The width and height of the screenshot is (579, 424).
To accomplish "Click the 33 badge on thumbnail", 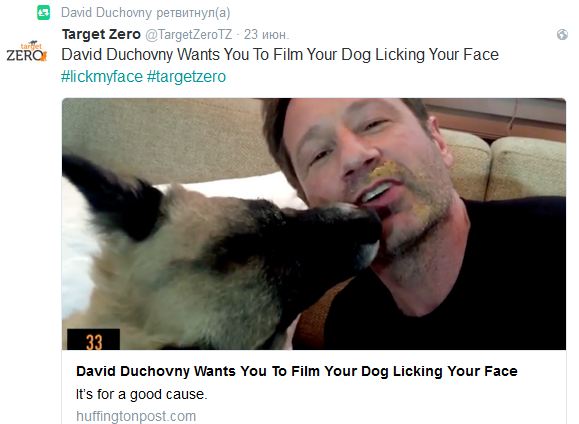I will pos(93,339).
